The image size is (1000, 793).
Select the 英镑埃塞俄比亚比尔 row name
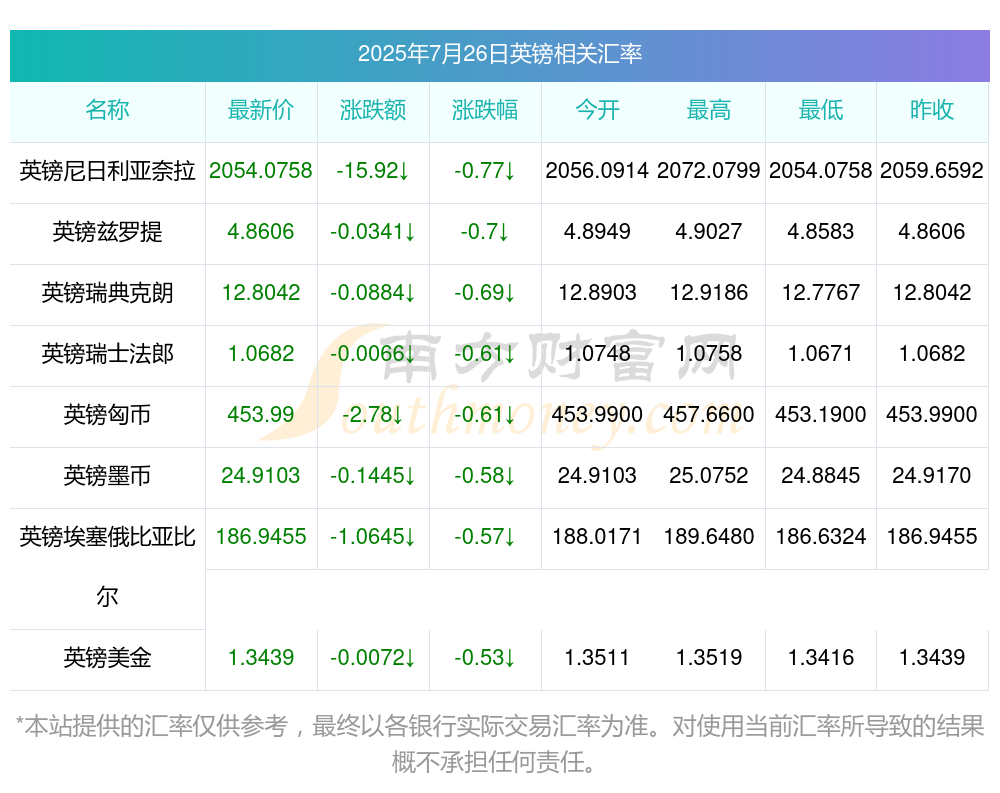[x=107, y=567]
